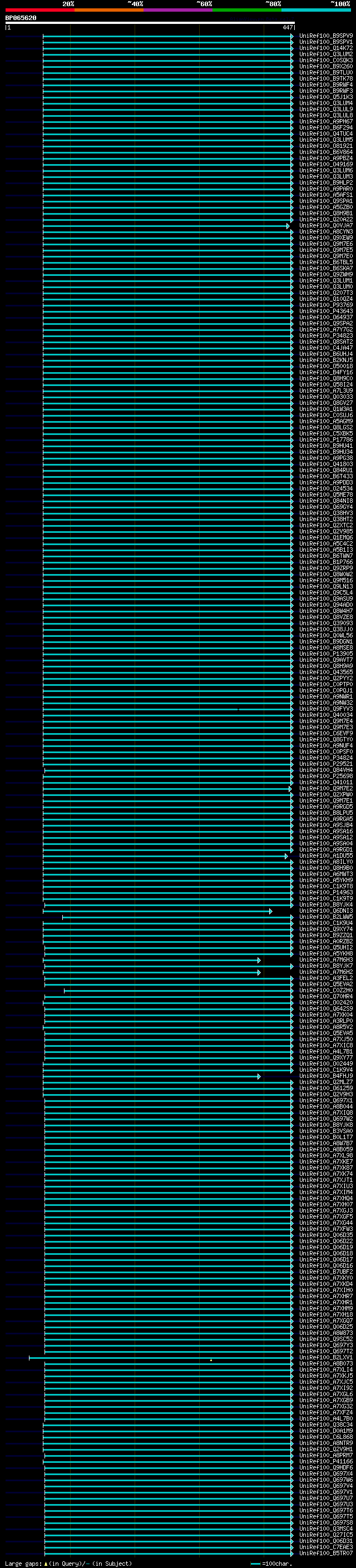Click the alignment end arrow for Q0VJA7
The width and height of the screenshot is (356, 1568).
[288, 226]
